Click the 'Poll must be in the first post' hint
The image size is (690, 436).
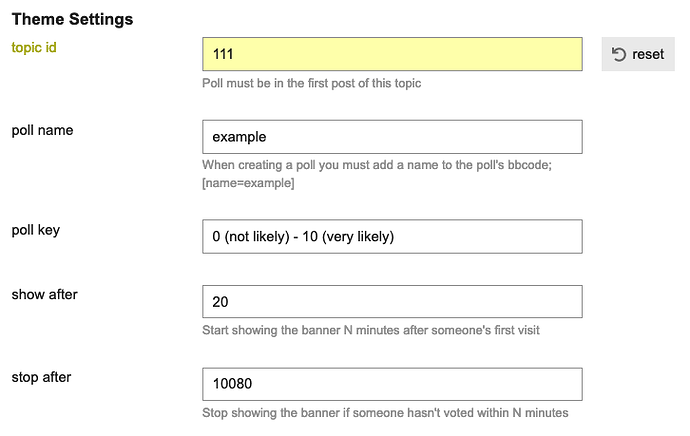pyautogui.click(x=312, y=83)
